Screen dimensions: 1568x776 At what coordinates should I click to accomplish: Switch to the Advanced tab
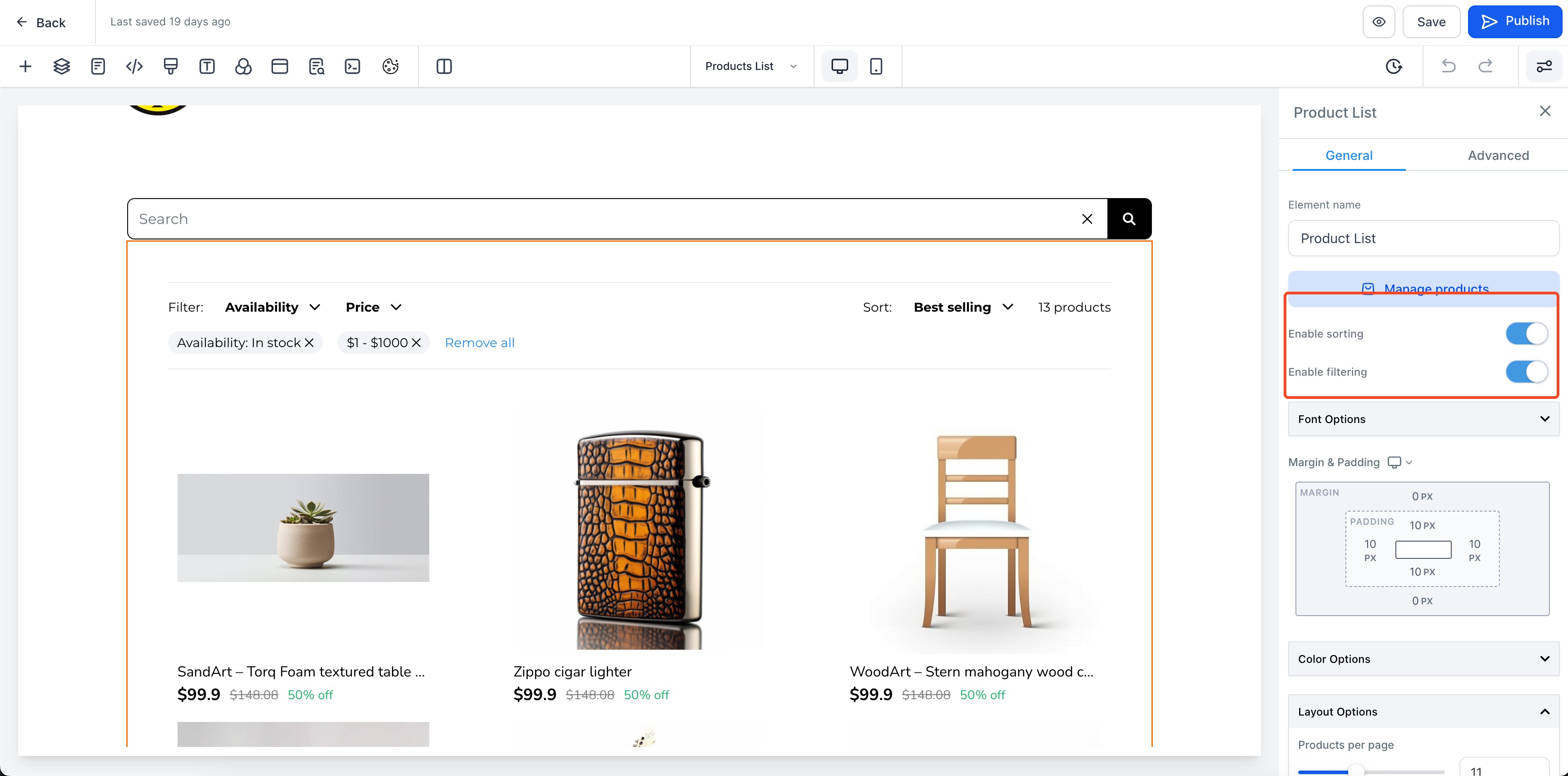(x=1498, y=155)
